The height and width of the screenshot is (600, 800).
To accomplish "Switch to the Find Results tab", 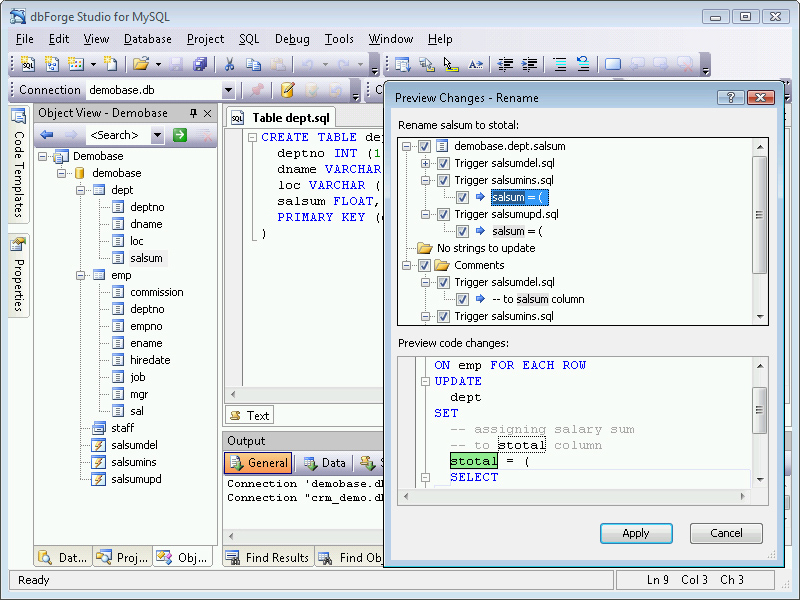I will tap(267, 557).
